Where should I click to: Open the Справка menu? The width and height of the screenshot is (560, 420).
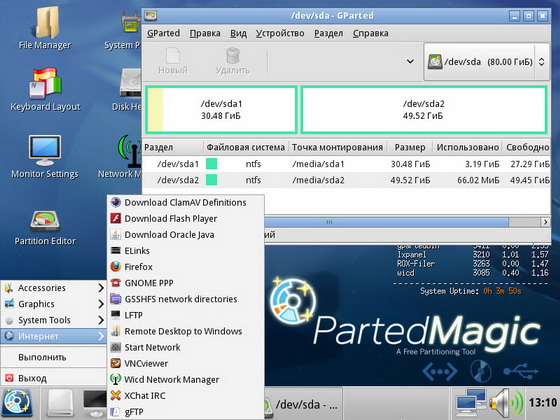[370, 33]
